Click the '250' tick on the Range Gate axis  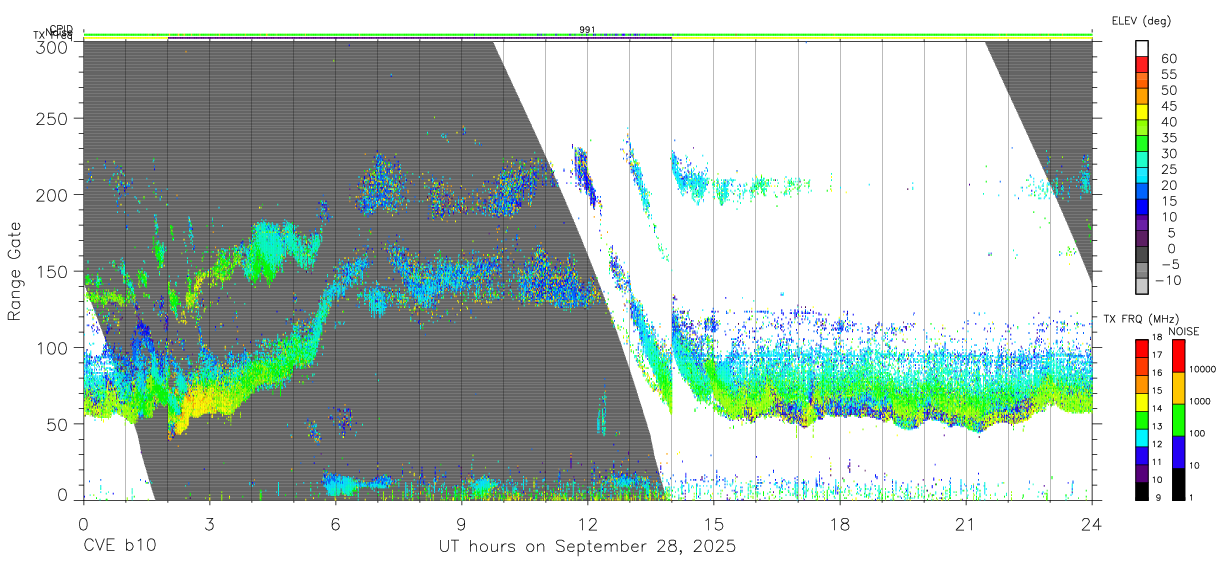pyautogui.click(x=53, y=118)
